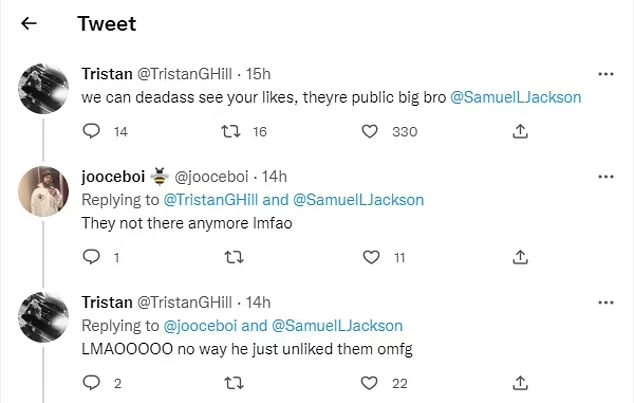Reply to jooceboi's tweet
The width and height of the screenshot is (634, 403).
point(91,257)
